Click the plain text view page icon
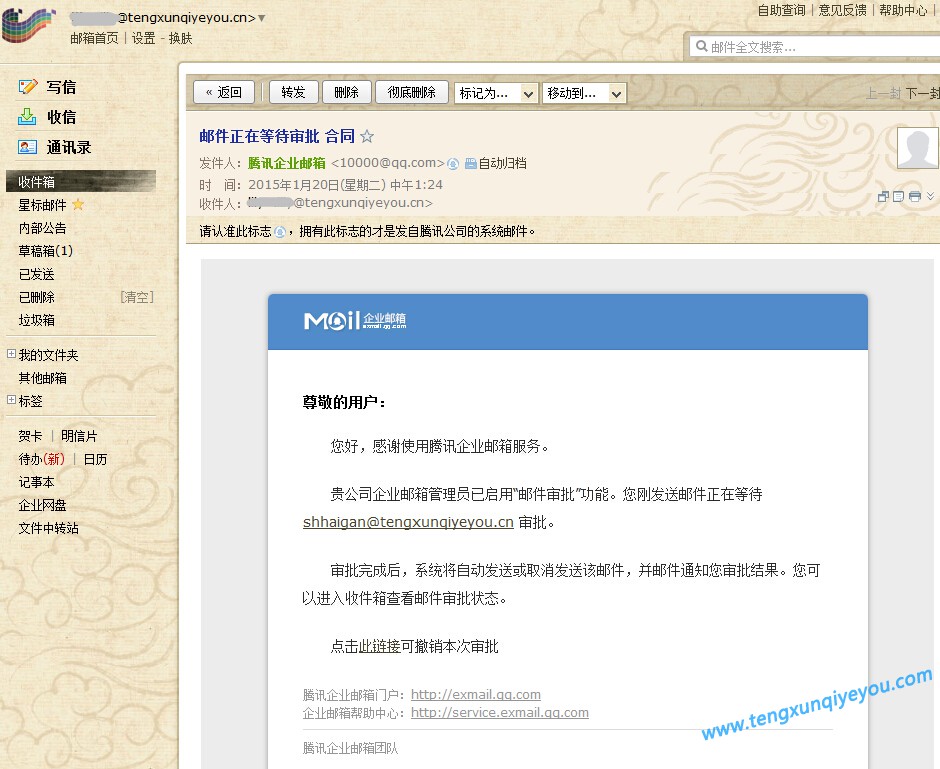This screenshot has width=940, height=769. pos(898,197)
